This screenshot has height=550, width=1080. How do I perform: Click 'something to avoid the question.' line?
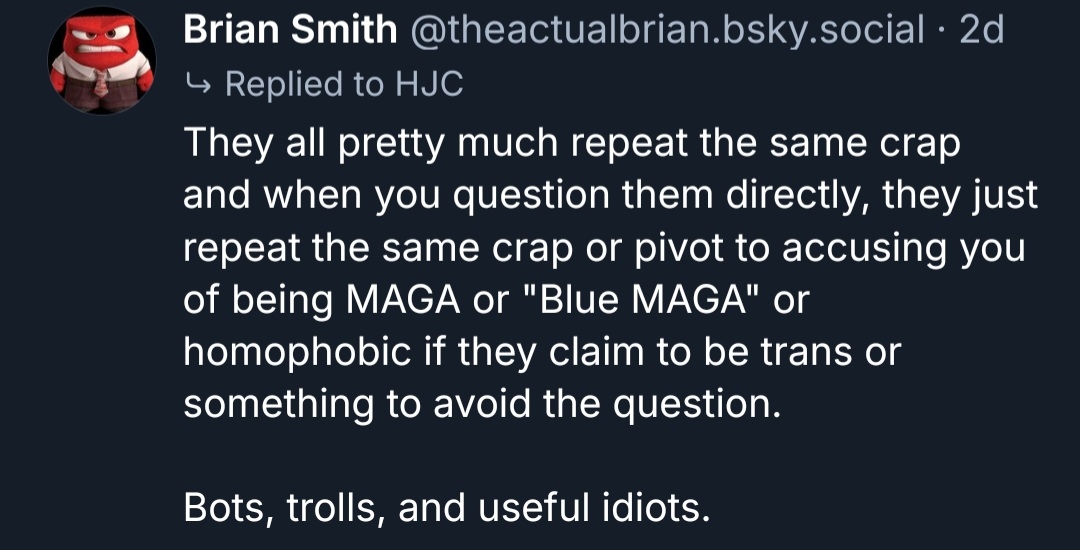tap(480, 403)
